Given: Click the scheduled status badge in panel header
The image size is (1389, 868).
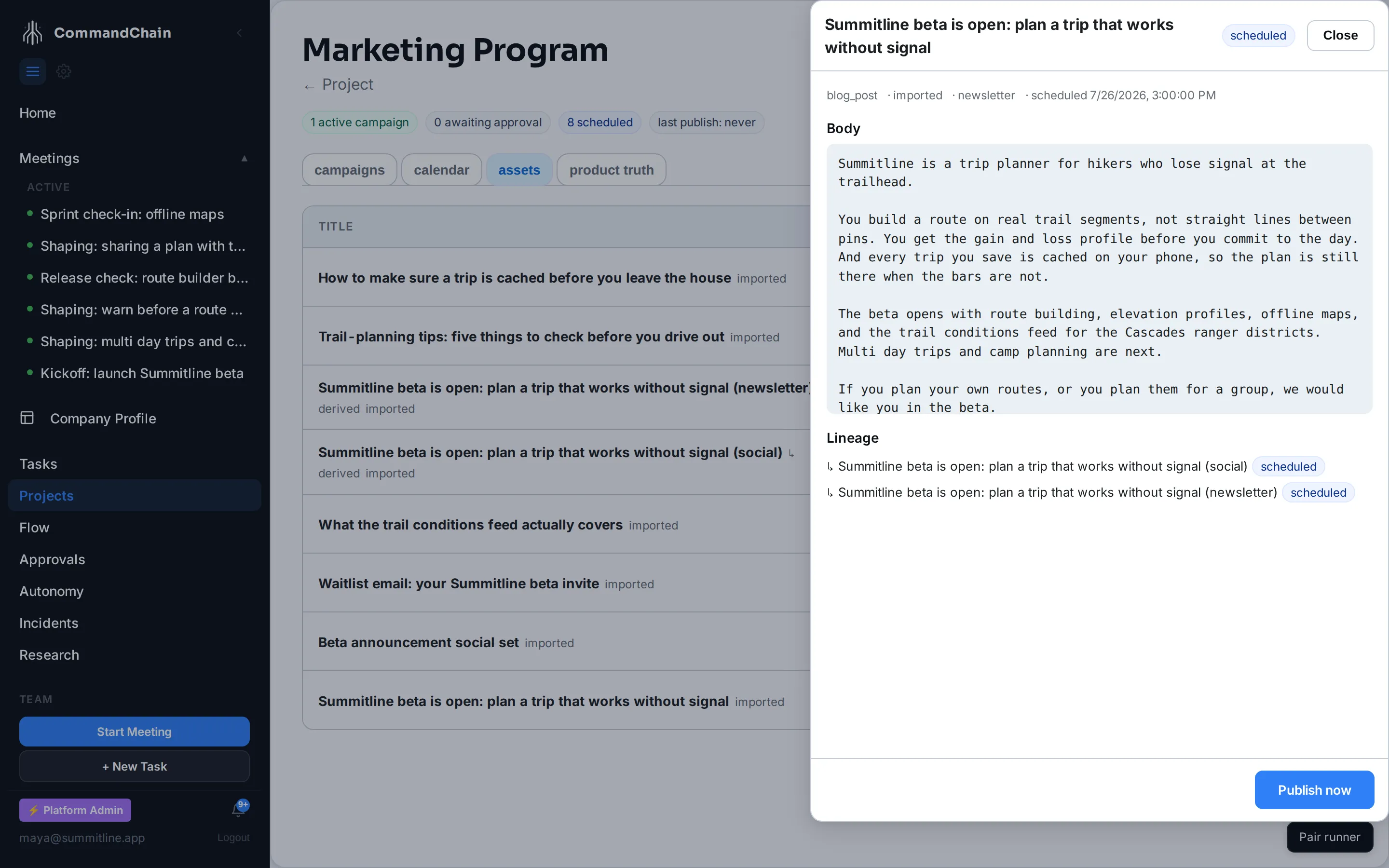Looking at the screenshot, I should (x=1258, y=36).
